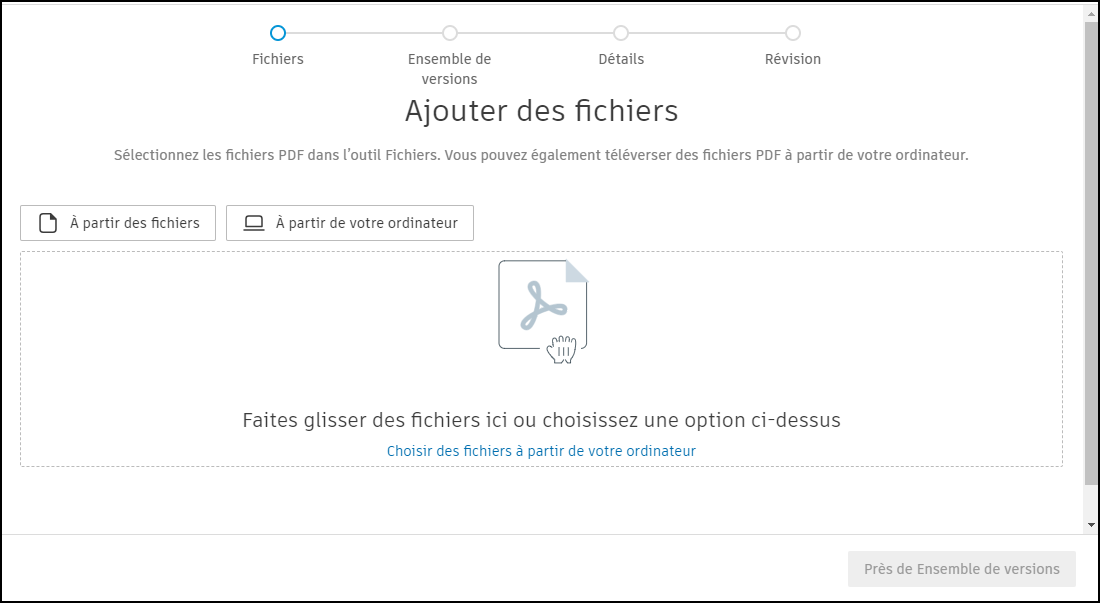Viewport: 1100px width, 603px height.
Task: Click the "Révision" step label
Action: click(792, 59)
